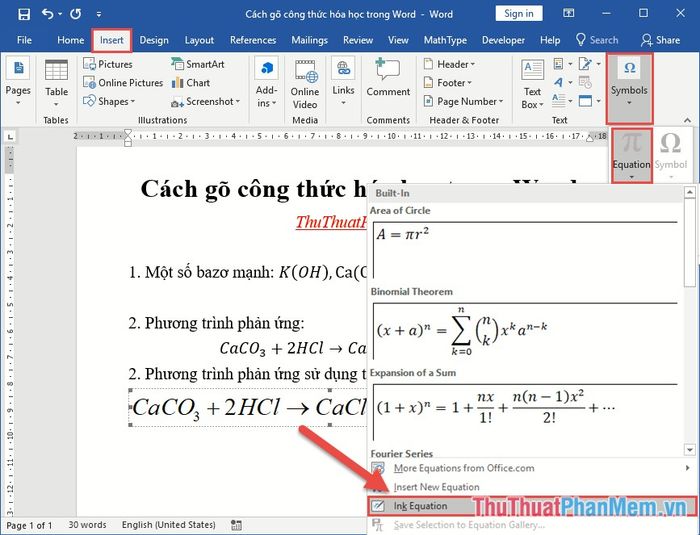Screen dimensions: 700x535
Task: Insert a SmartArt graphic
Action: click(198, 64)
